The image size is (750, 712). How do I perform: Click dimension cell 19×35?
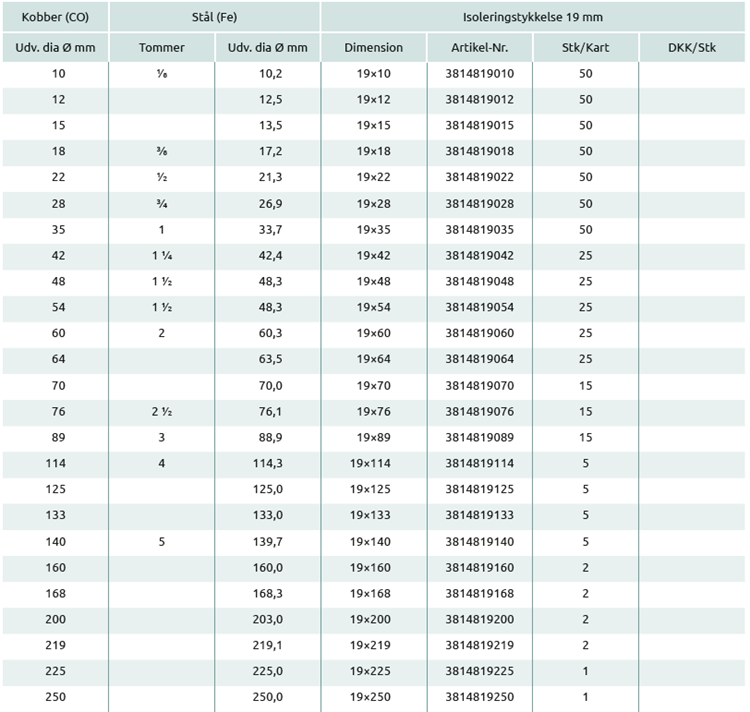[x=374, y=230]
